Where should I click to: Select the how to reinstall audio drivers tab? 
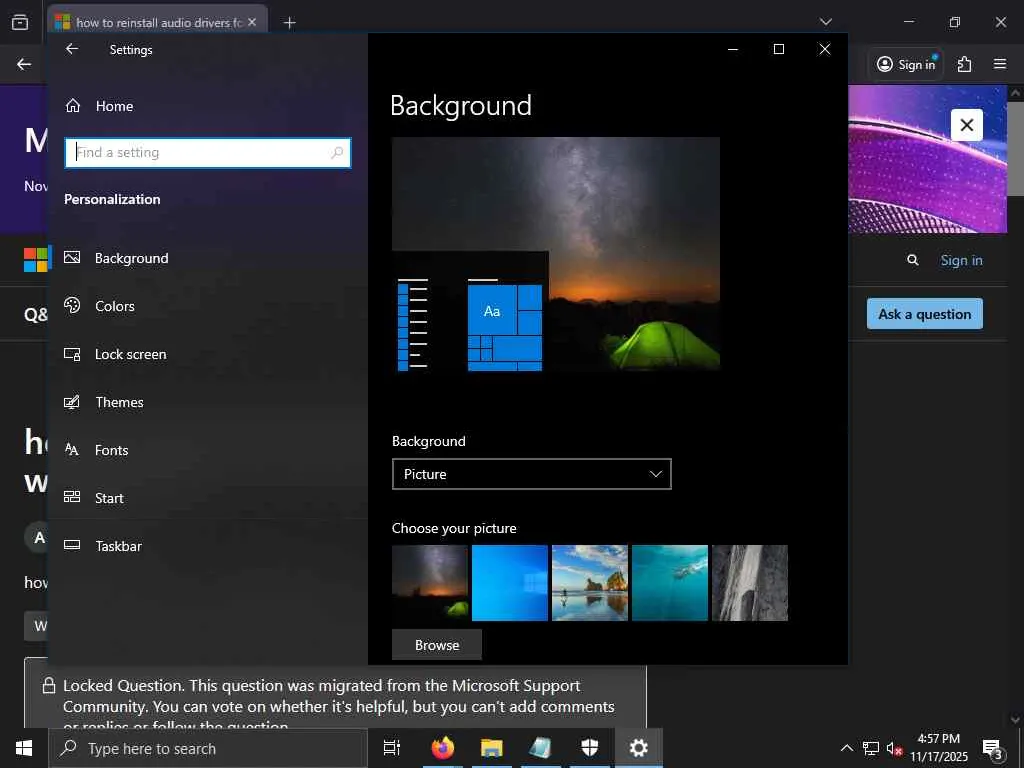(x=157, y=22)
